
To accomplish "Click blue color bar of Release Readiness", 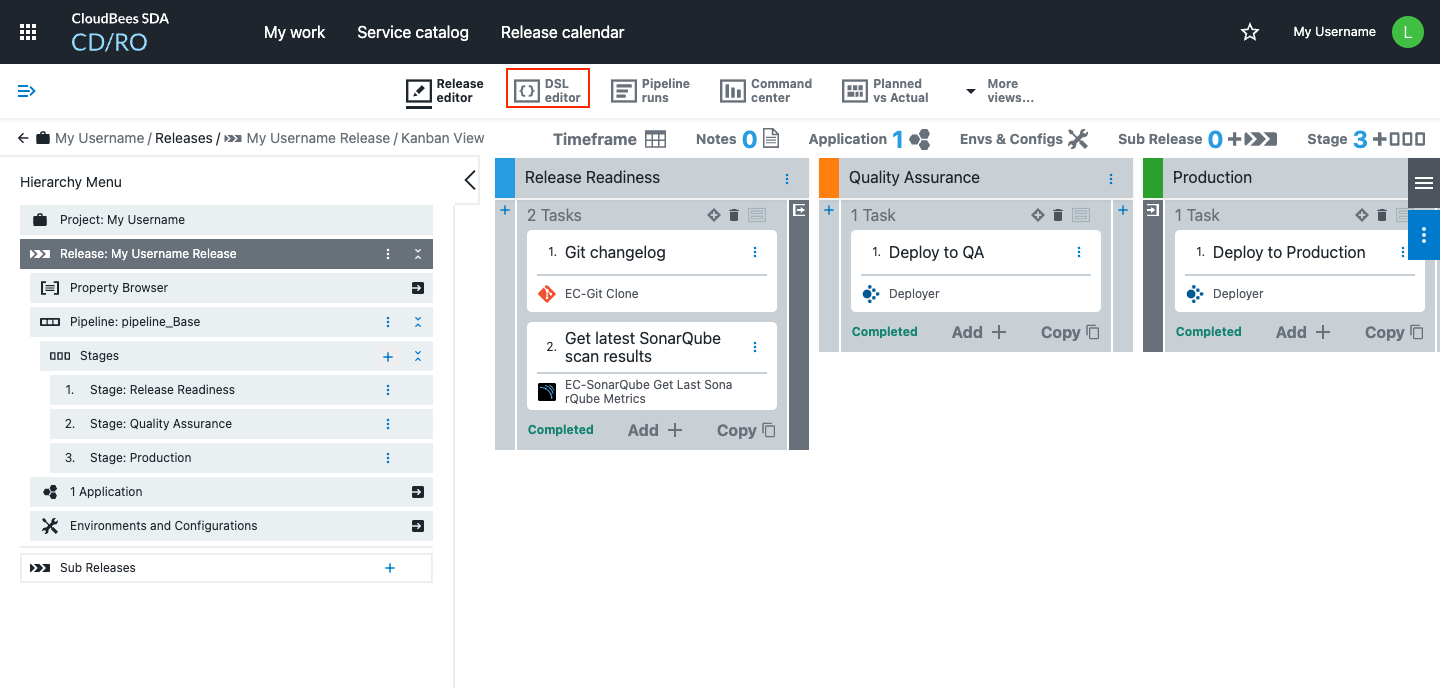I will [x=505, y=177].
